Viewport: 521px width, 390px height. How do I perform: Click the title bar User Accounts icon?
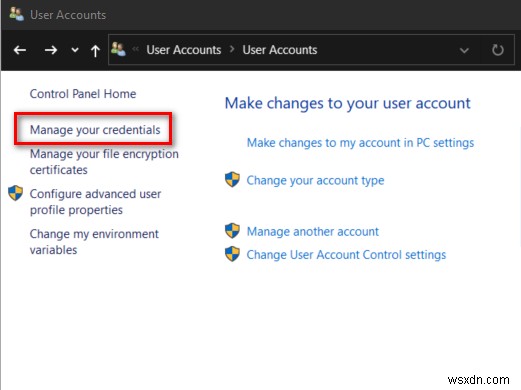pos(16,14)
